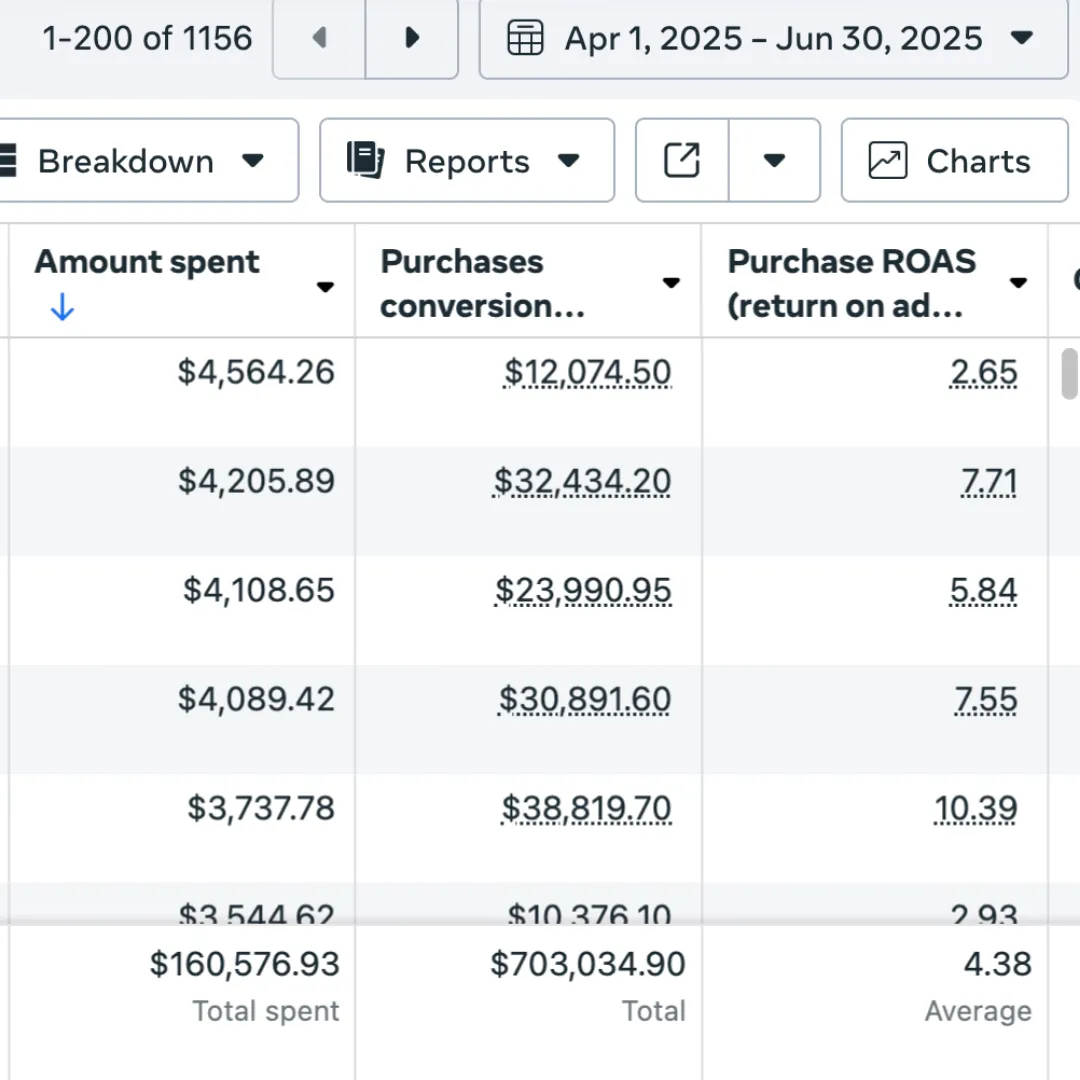Click the blue sort descending arrow
The width and height of the screenshot is (1080, 1080).
62,309
